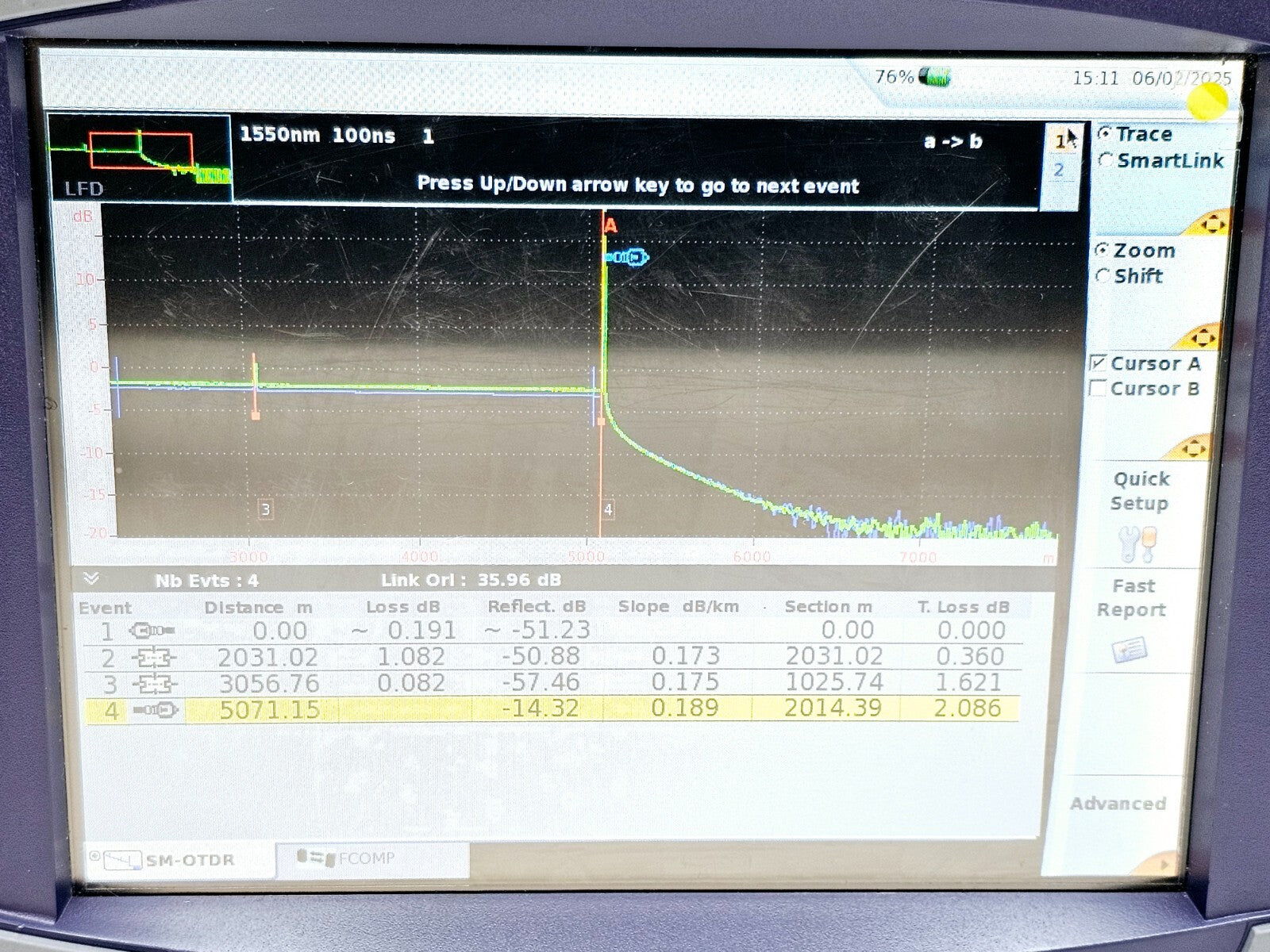Select trace 2 in the trace list
The height and width of the screenshot is (952, 1270).
point(1061,169)
